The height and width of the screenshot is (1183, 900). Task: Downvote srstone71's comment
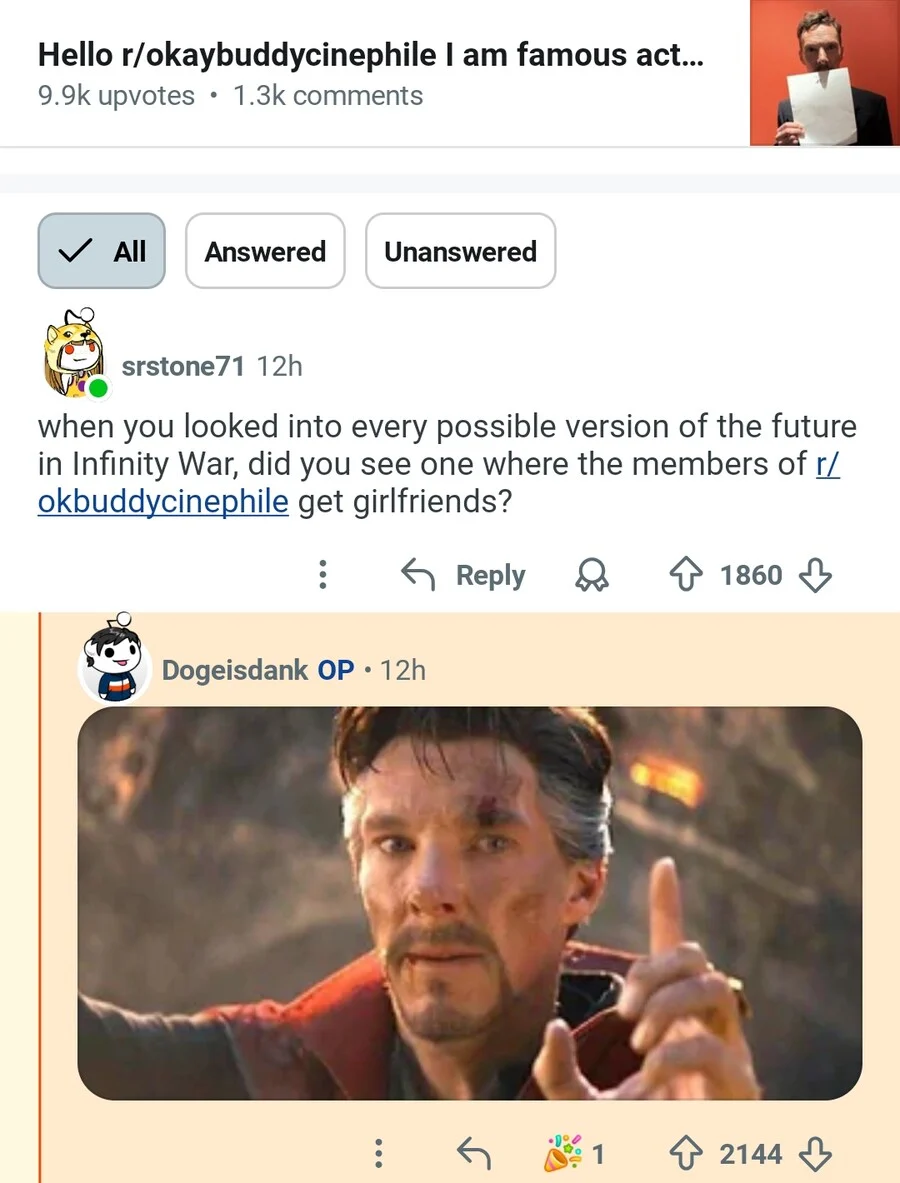[x=816, y=575]
